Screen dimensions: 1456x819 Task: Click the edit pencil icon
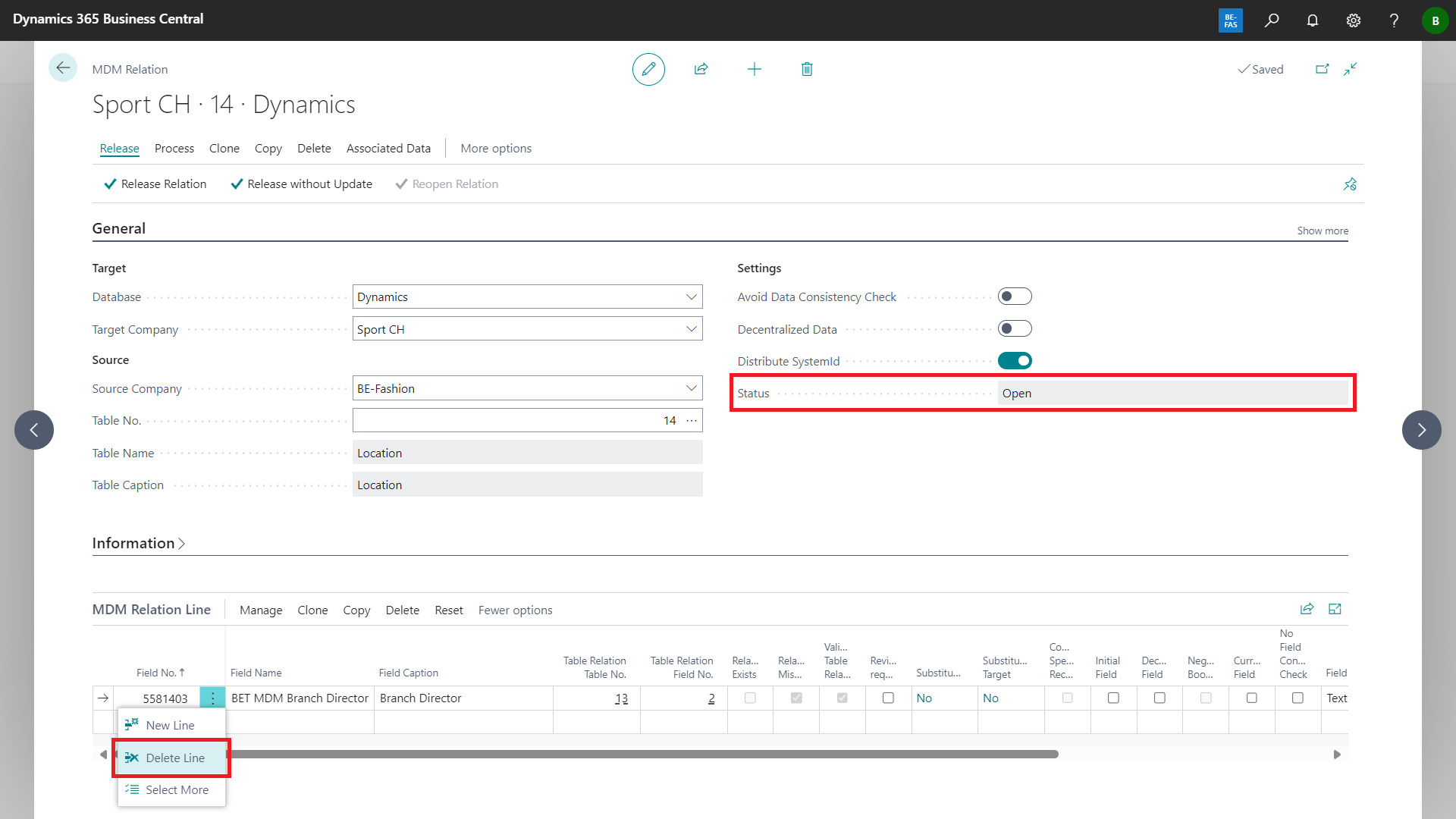point(648,69)
